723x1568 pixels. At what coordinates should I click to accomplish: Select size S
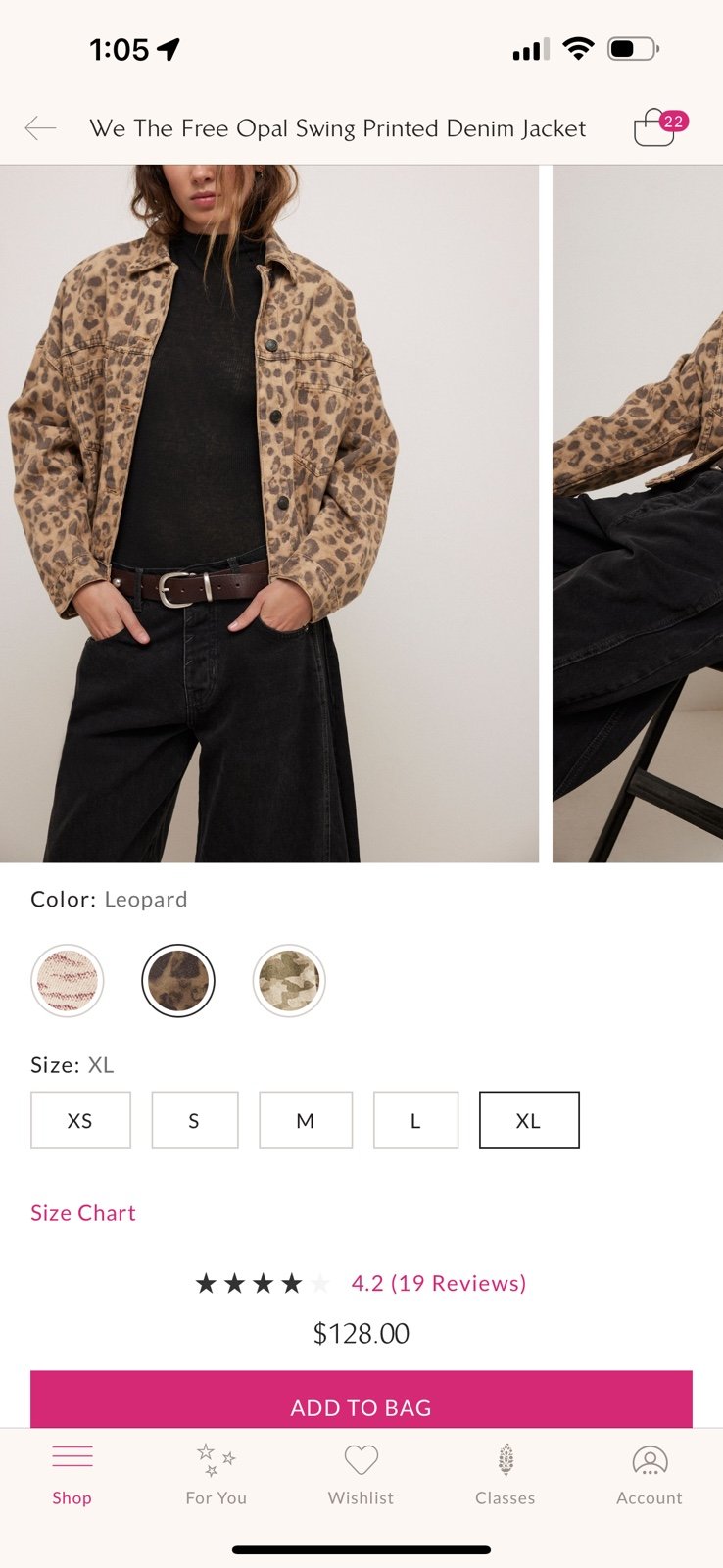[x=194, y=1120]
